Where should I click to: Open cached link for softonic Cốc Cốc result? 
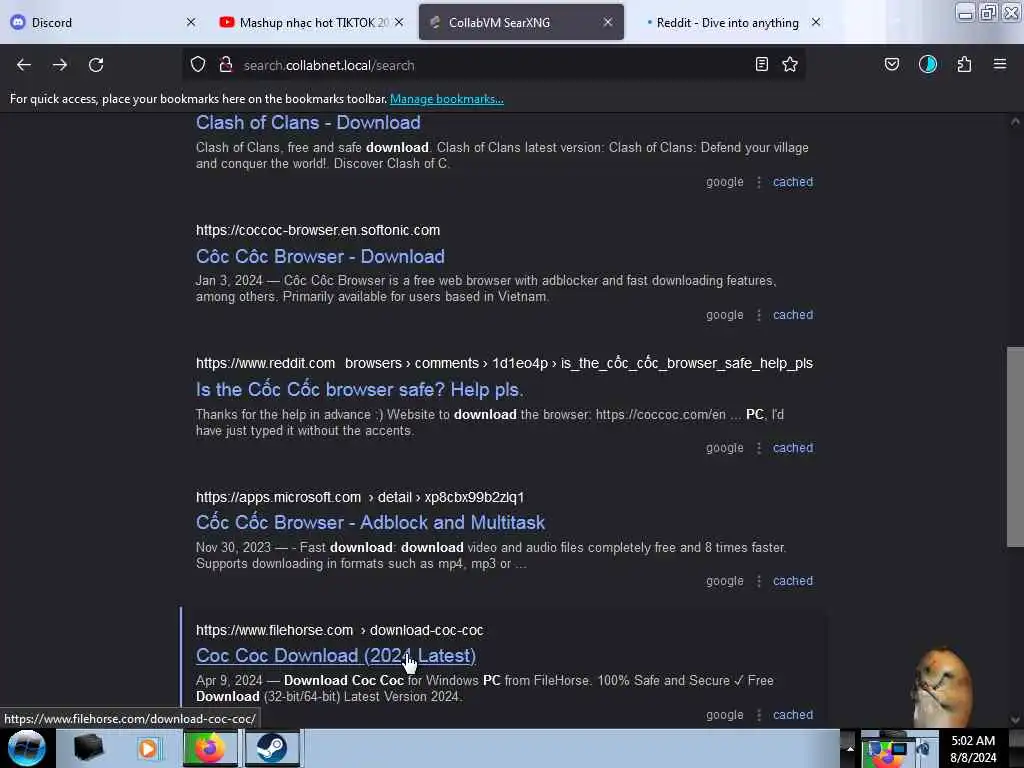[793, 315]
